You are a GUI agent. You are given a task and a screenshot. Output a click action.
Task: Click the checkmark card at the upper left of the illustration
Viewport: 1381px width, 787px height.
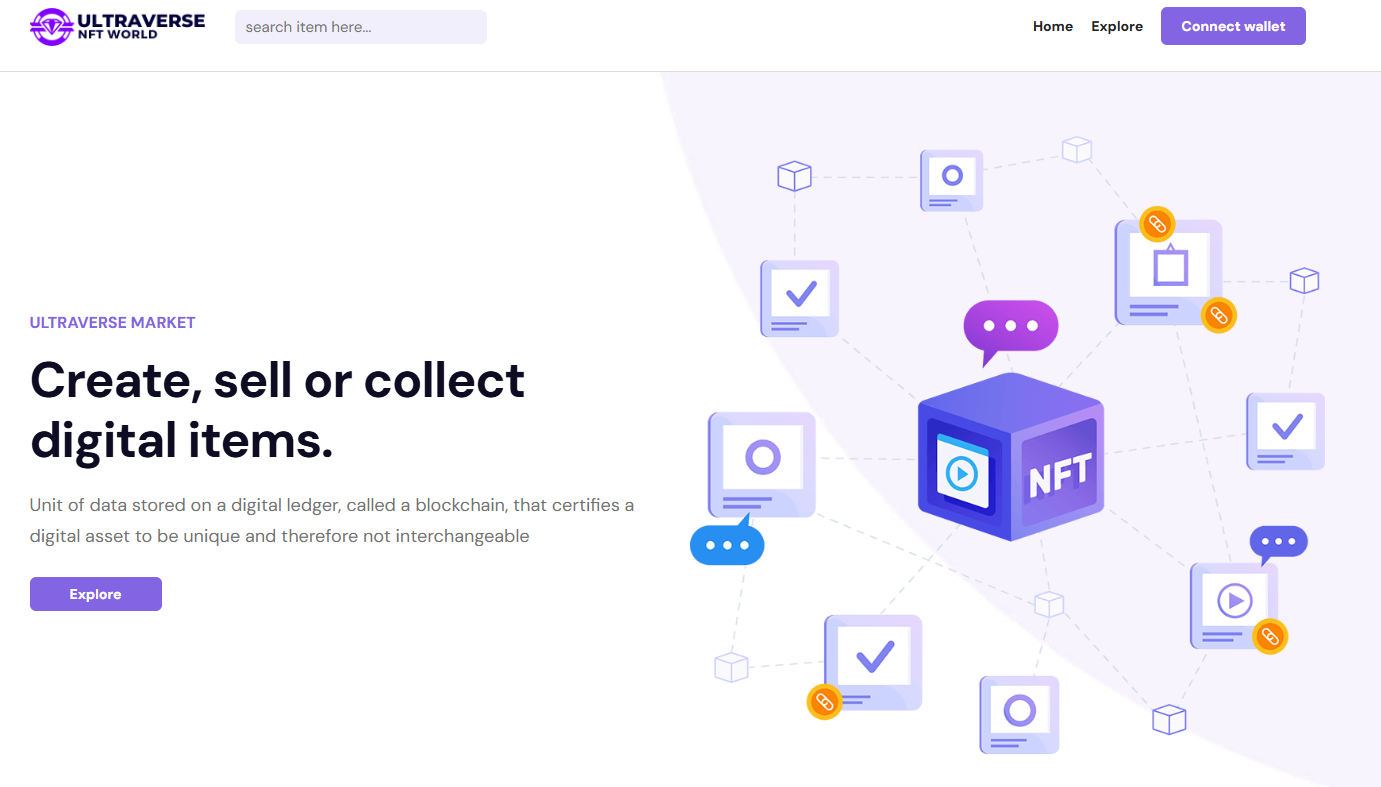point(799,298)
